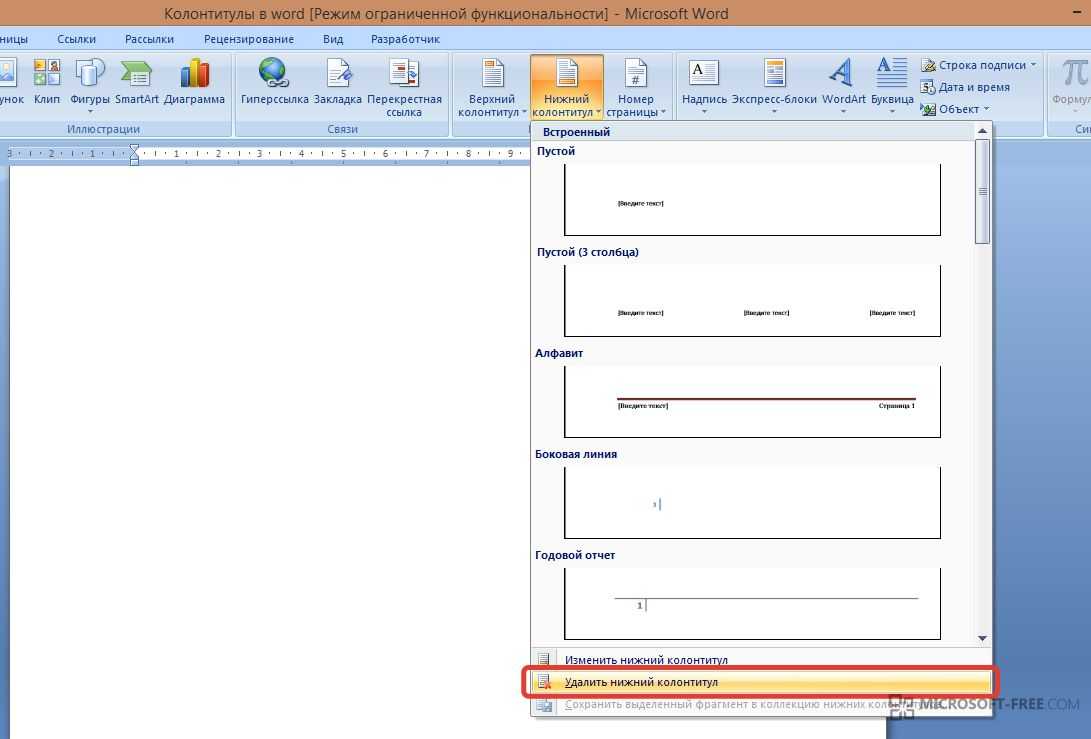
Task: Click the gallery scrollbar thumb
Action: (982, 191)
